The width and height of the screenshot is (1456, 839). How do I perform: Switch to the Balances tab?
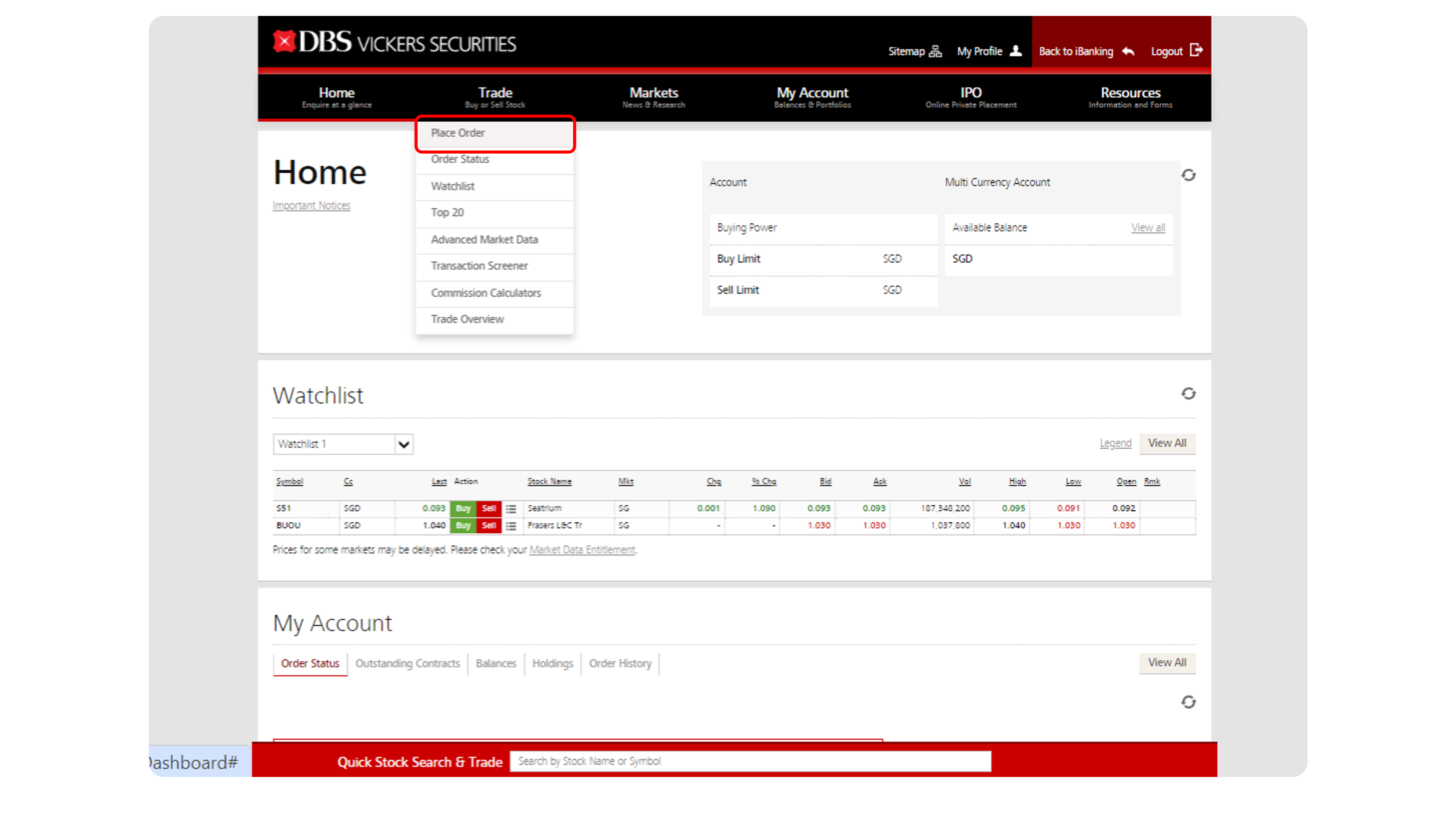point(495,664)
